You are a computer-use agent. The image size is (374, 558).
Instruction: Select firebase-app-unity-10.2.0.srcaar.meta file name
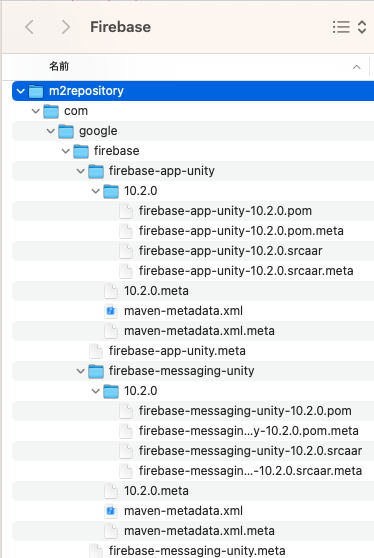246,271
